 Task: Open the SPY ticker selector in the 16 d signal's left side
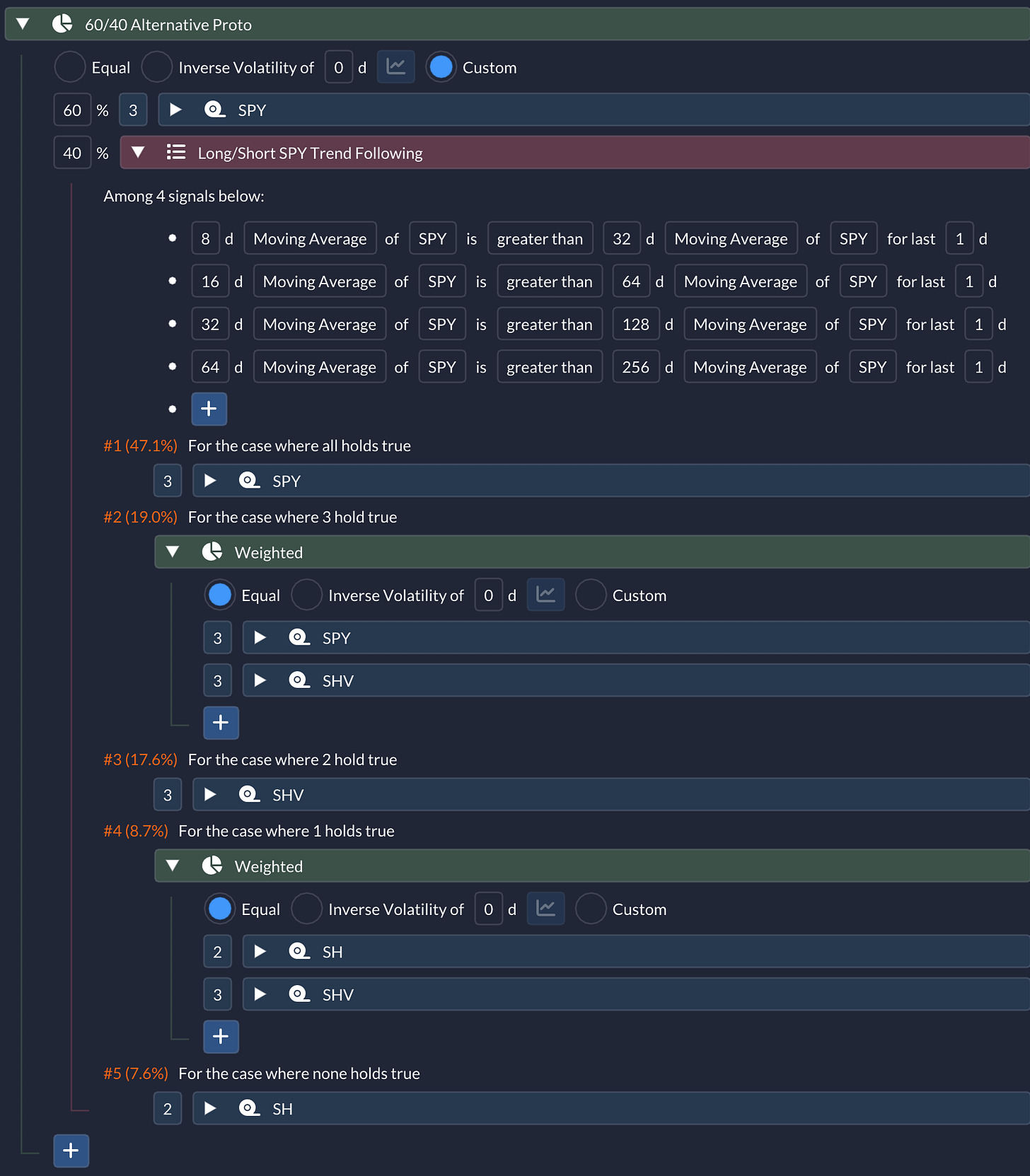pos(442,281)
